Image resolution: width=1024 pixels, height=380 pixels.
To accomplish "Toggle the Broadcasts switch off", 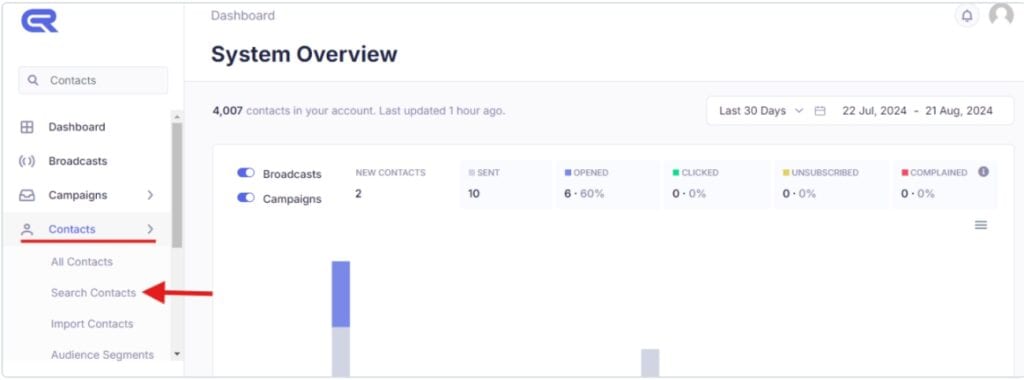I will tap(246, 173).
